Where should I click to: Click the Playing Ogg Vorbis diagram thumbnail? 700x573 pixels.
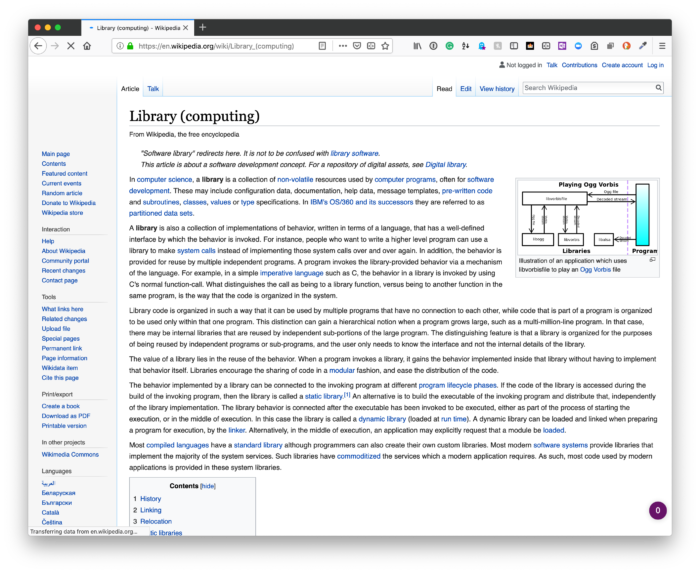588,217
